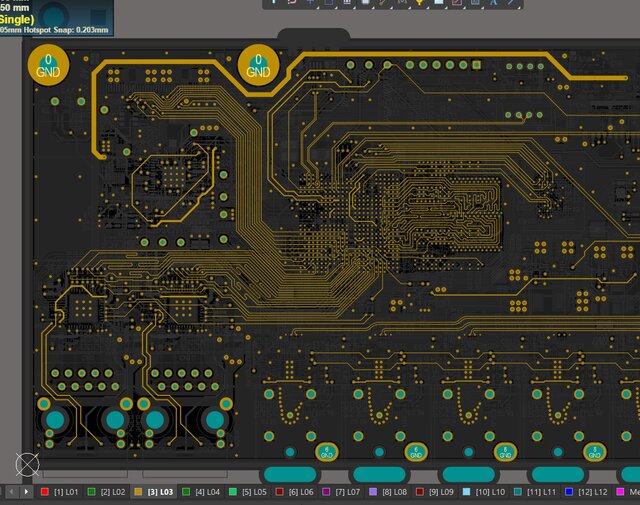The image size is (640, 505).
Task: Select the active [3] L03 layer tab
Action: [x=154, y=492]
